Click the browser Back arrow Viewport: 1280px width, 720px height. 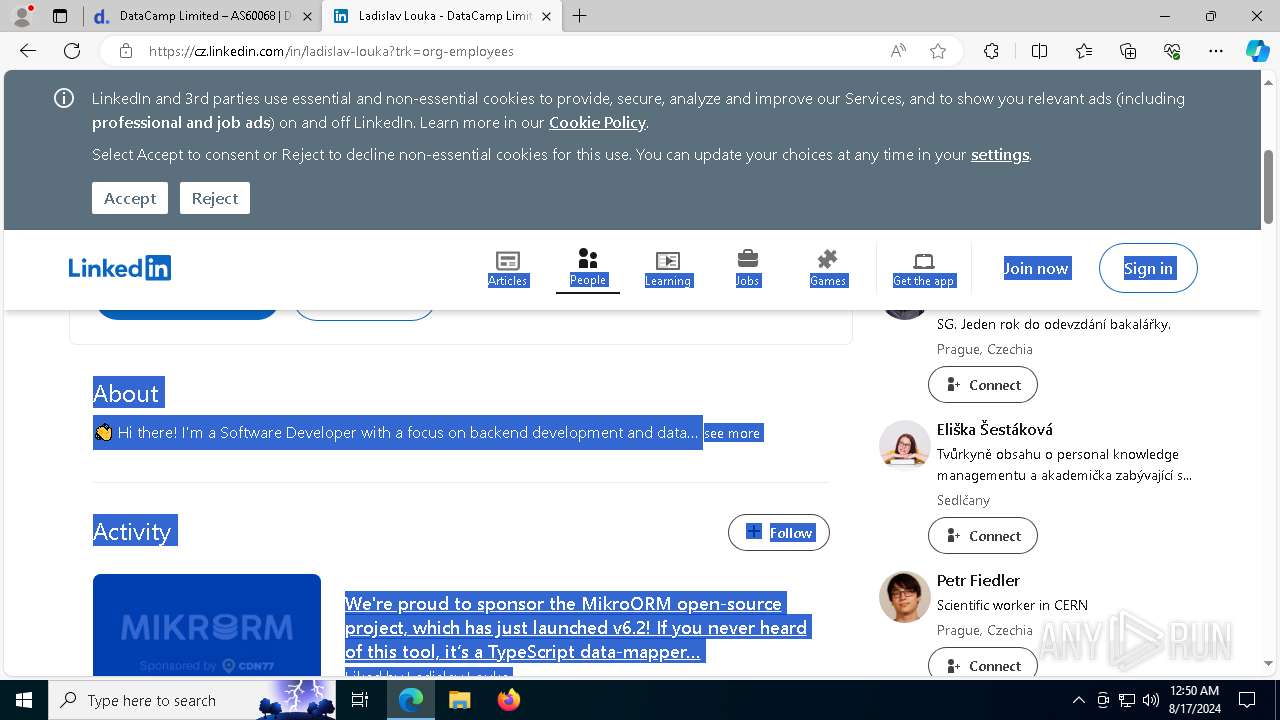click(28, 51)
